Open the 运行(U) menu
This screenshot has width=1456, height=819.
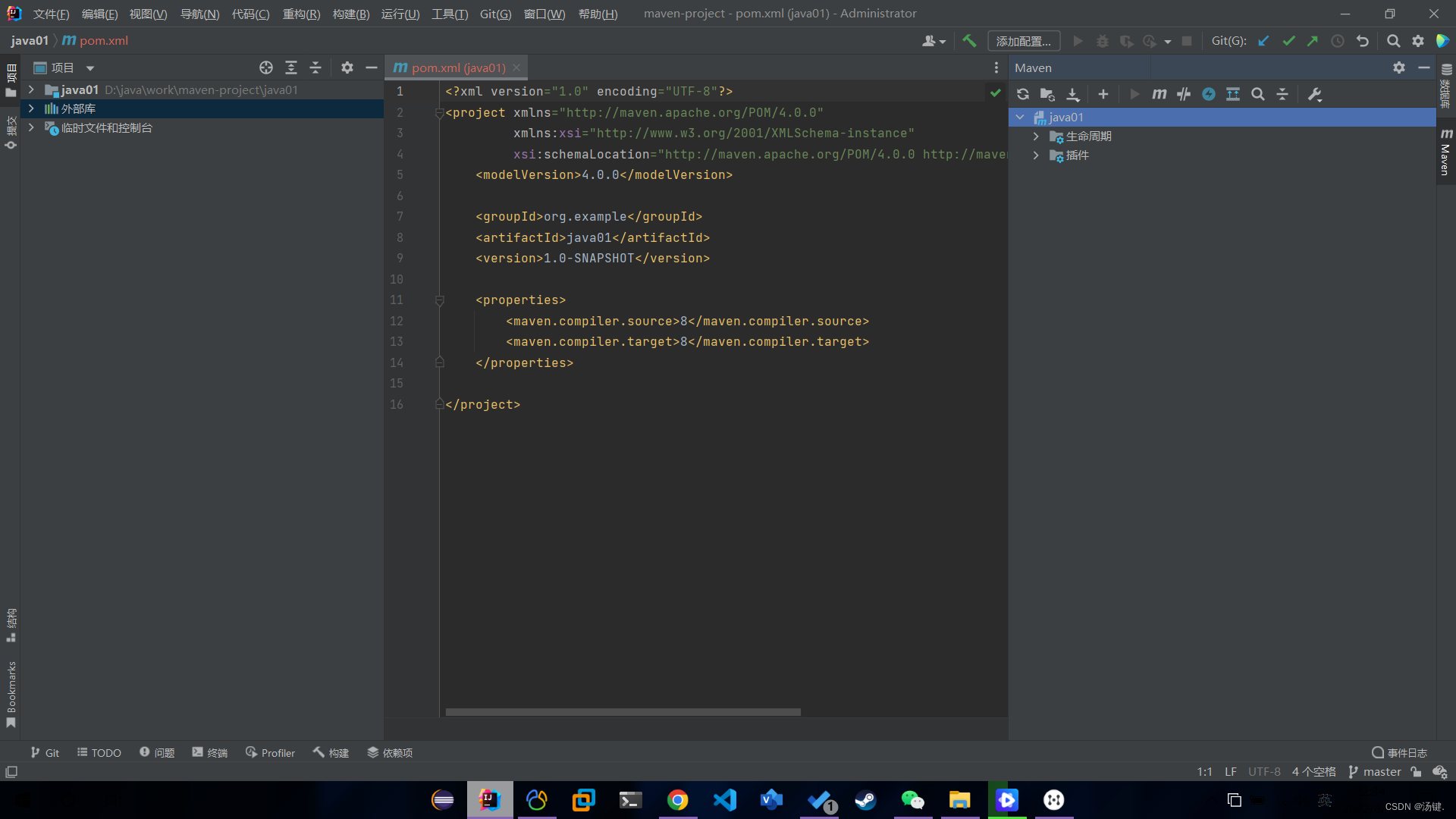pos(400,14)
